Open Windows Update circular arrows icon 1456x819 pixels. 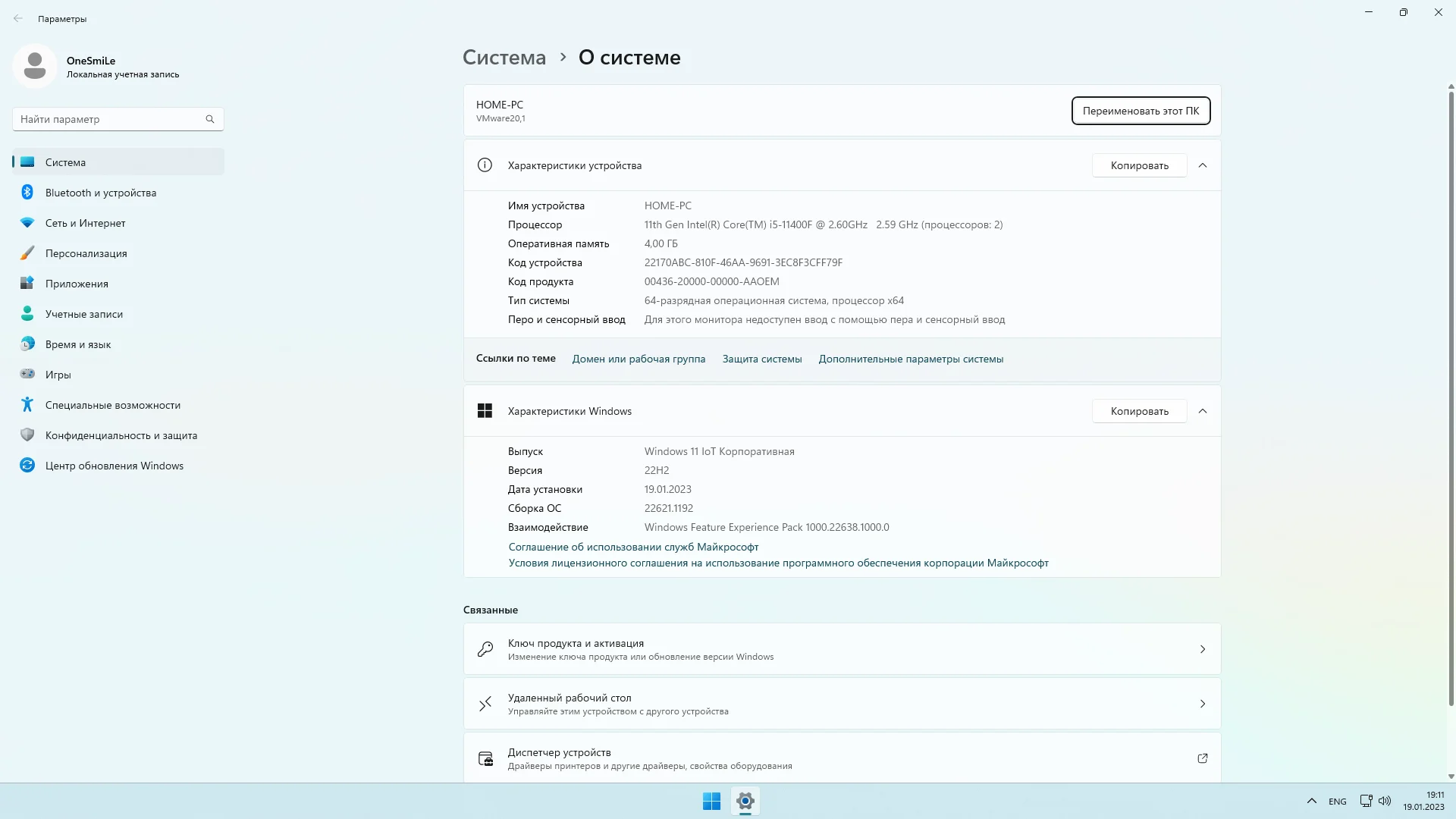[27, 466]
